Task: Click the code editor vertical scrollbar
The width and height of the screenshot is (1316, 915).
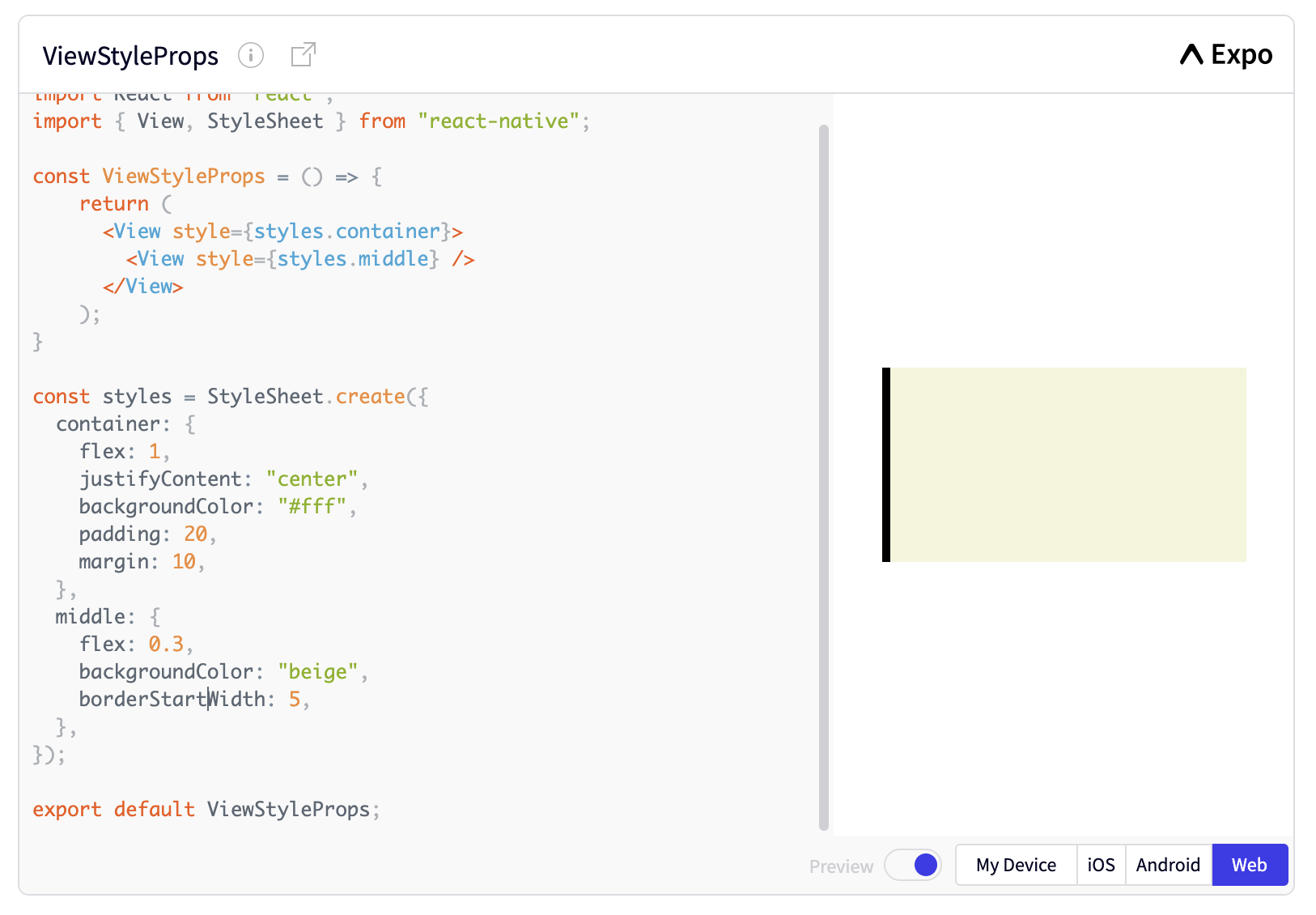Action: tap(824, 478)
